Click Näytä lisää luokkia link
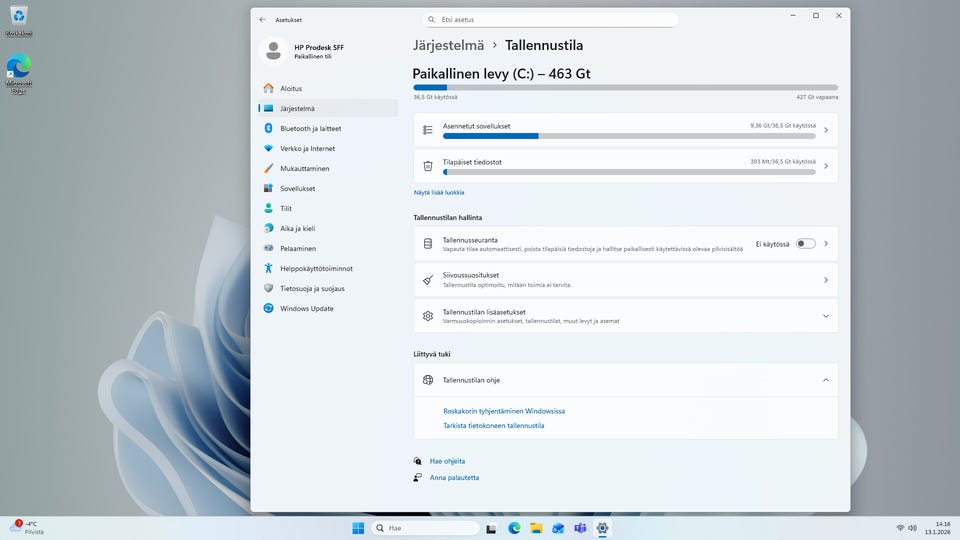 coord(439,192)
